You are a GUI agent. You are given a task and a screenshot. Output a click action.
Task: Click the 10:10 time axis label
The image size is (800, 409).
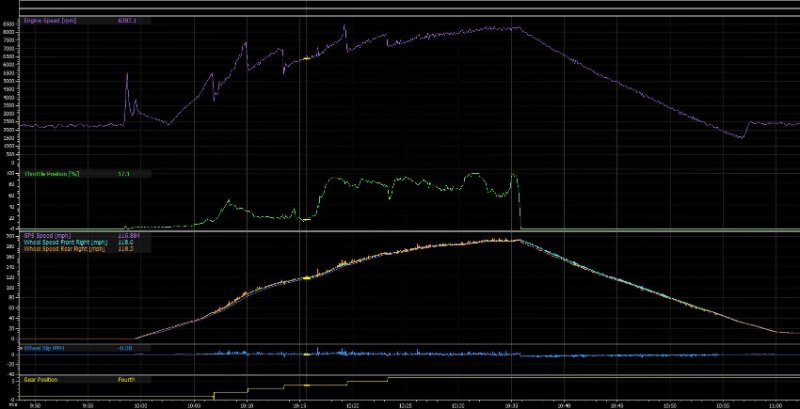tap(246, 406)
